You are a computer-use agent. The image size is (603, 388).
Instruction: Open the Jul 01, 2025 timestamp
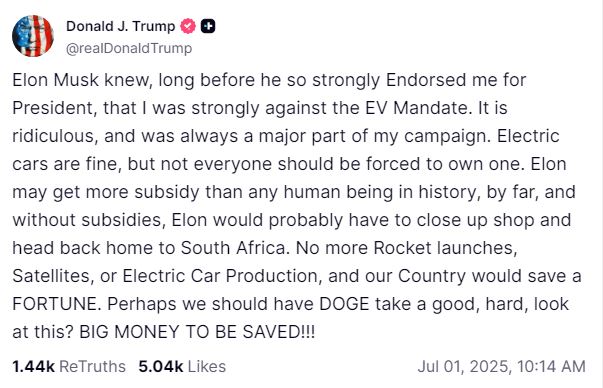click(465, 366)
